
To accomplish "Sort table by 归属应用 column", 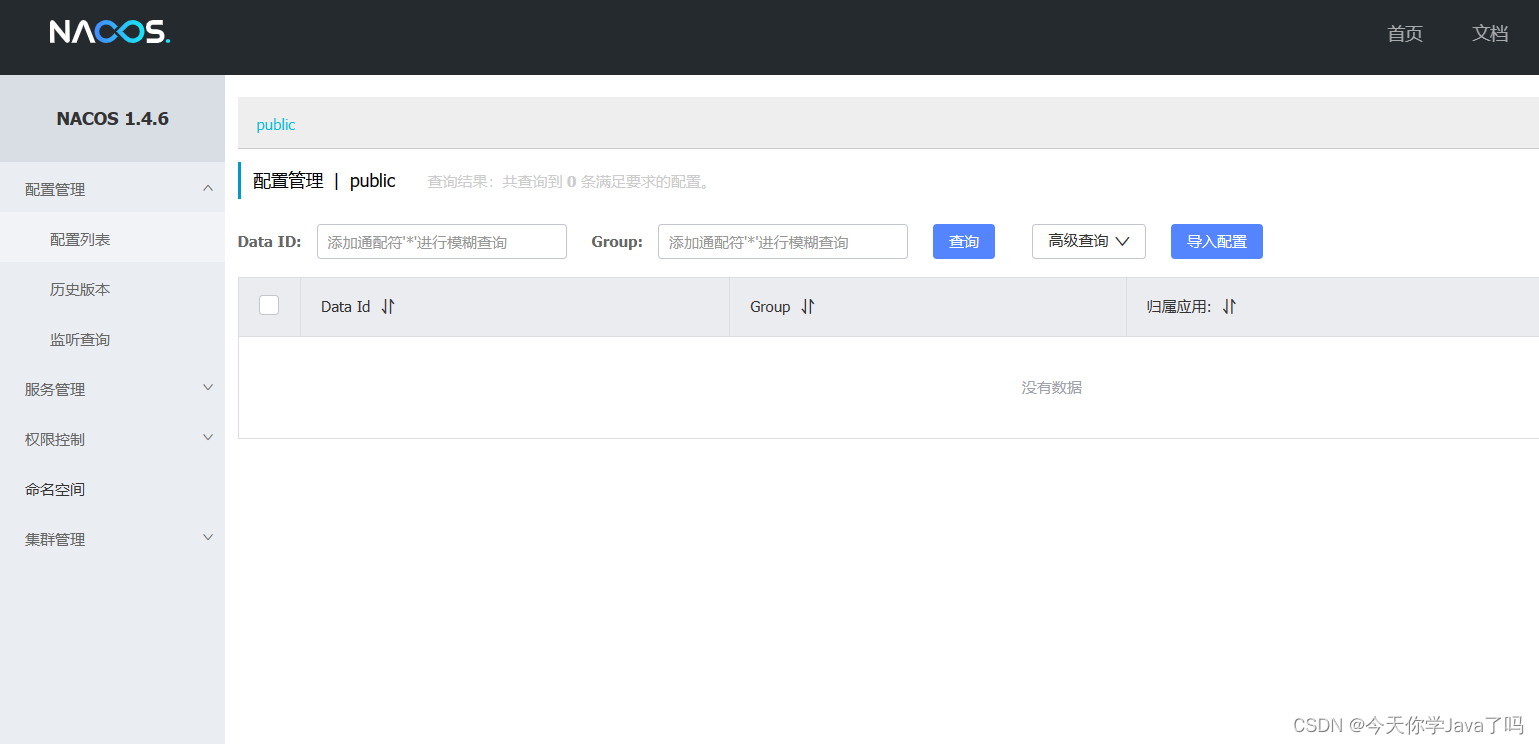I will [1229, 307].
